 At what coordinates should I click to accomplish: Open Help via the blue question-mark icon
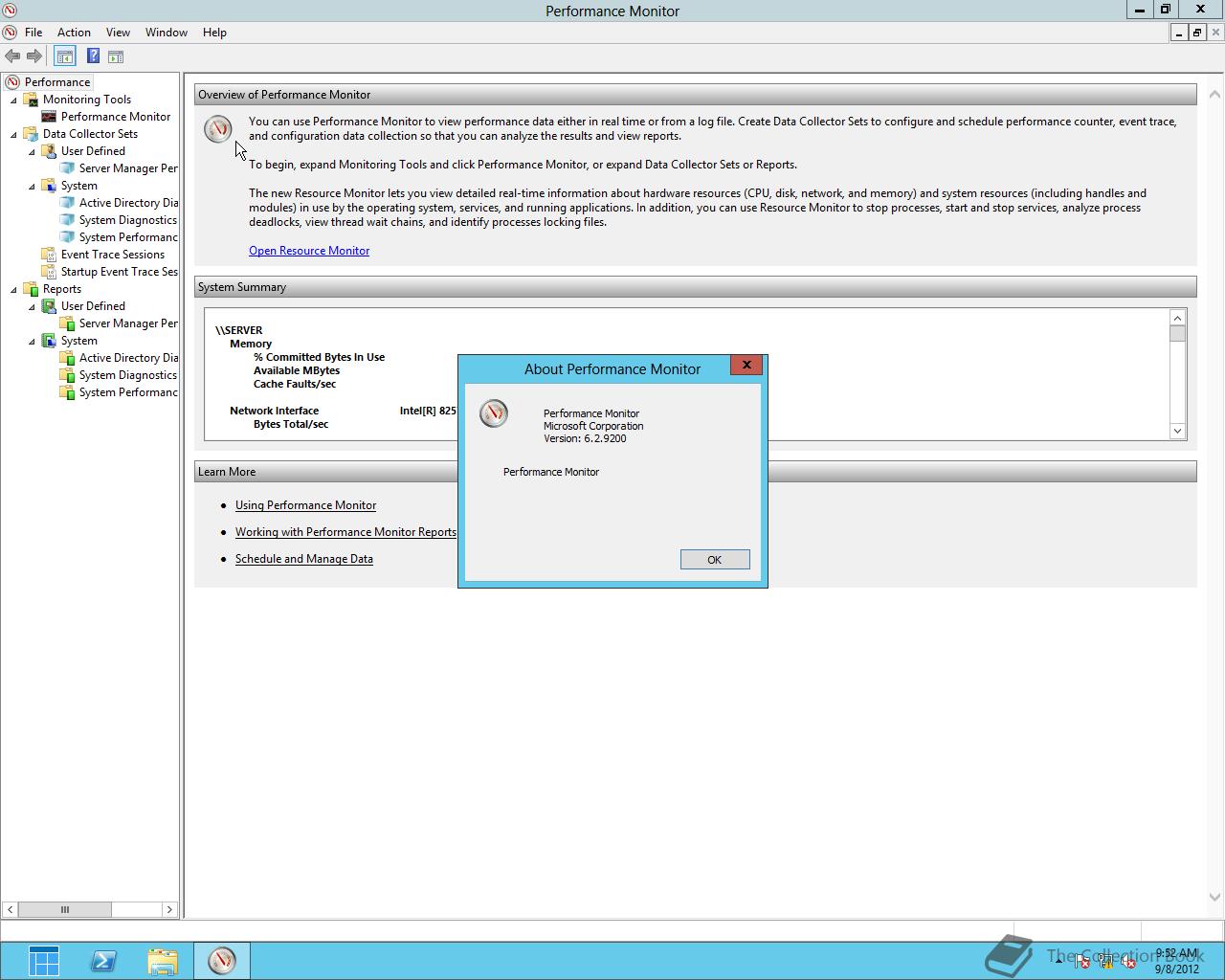coord(93,56)
